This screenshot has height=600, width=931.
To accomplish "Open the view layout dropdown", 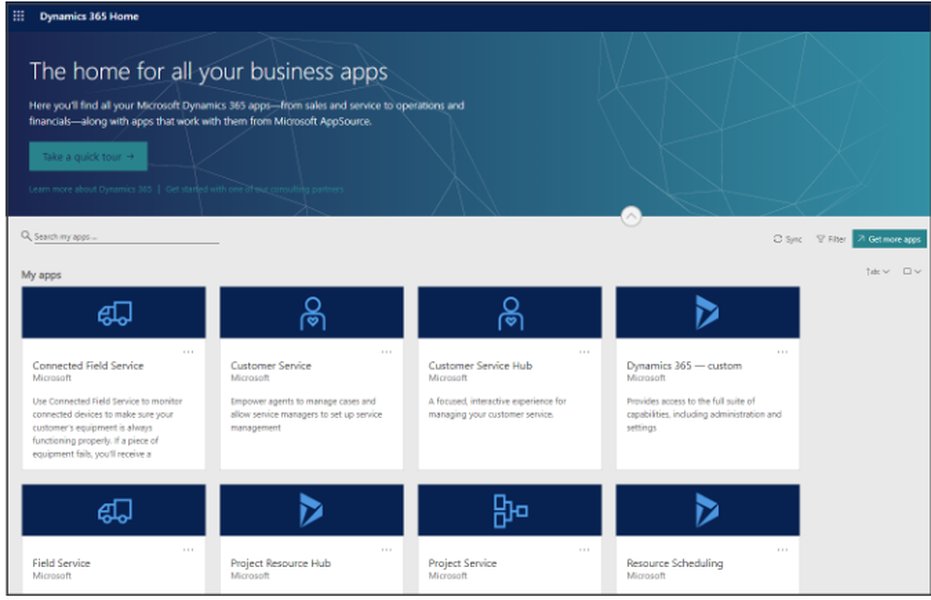I will point(911,272).
